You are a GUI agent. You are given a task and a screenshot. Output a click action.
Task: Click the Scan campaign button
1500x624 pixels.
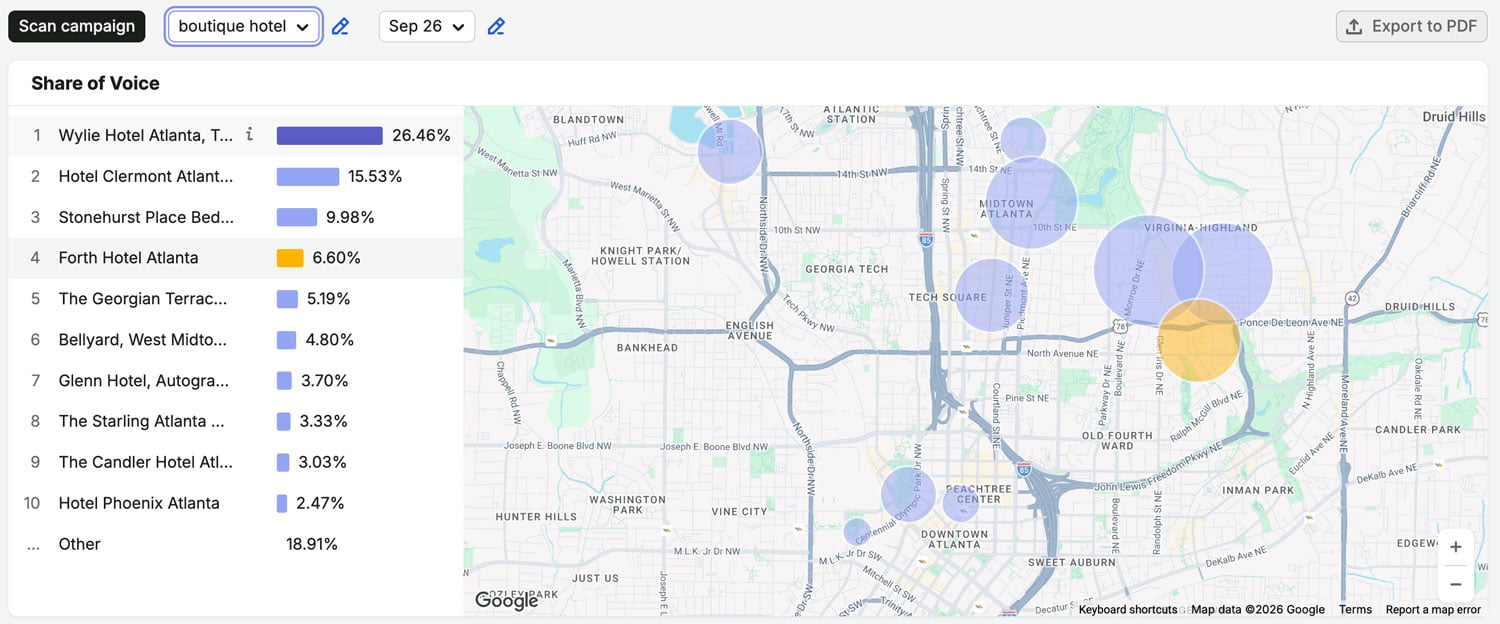[77, 26]
